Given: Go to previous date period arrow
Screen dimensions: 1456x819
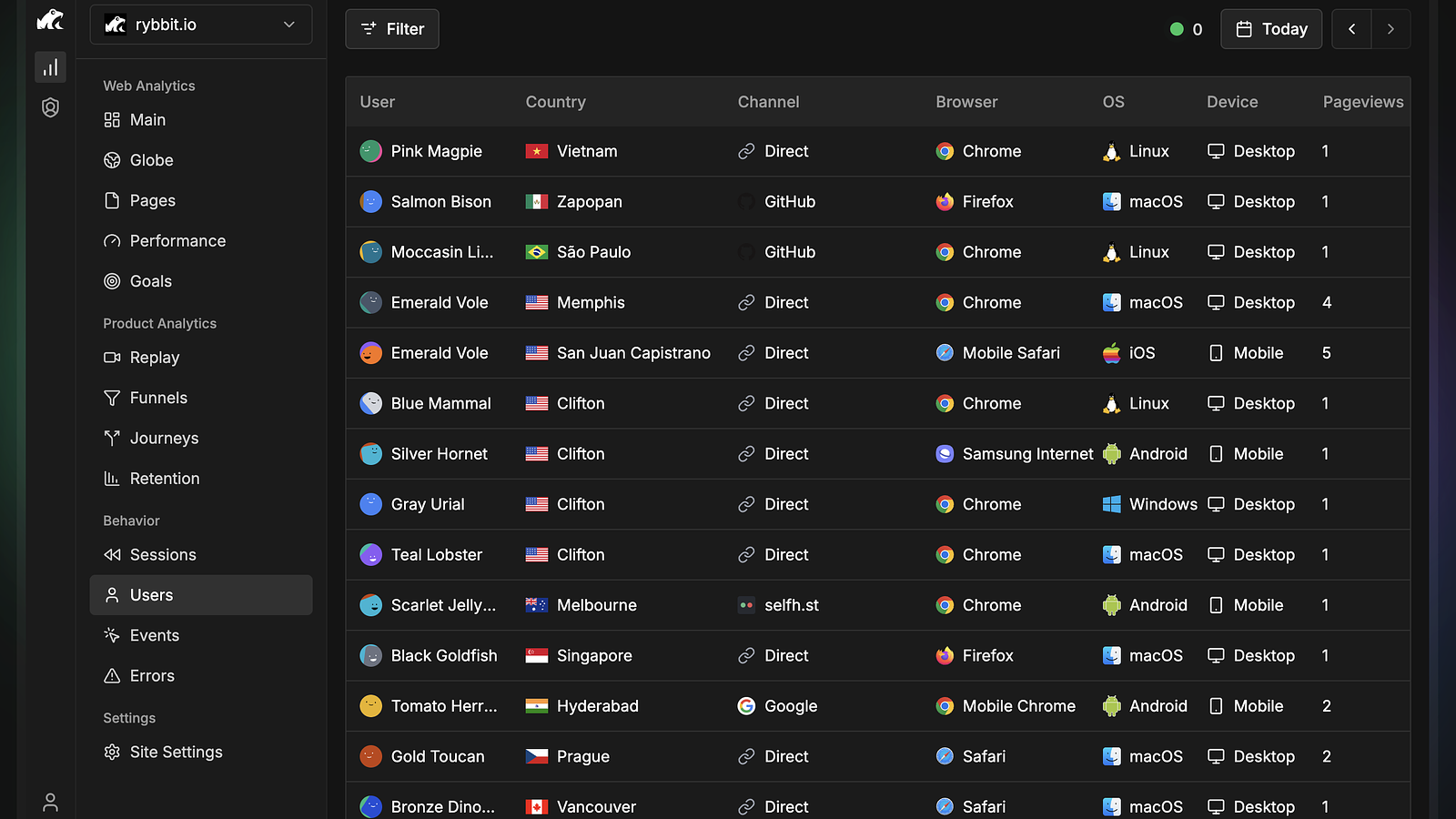Looking at the screenshot, I should click(1351, 29).
